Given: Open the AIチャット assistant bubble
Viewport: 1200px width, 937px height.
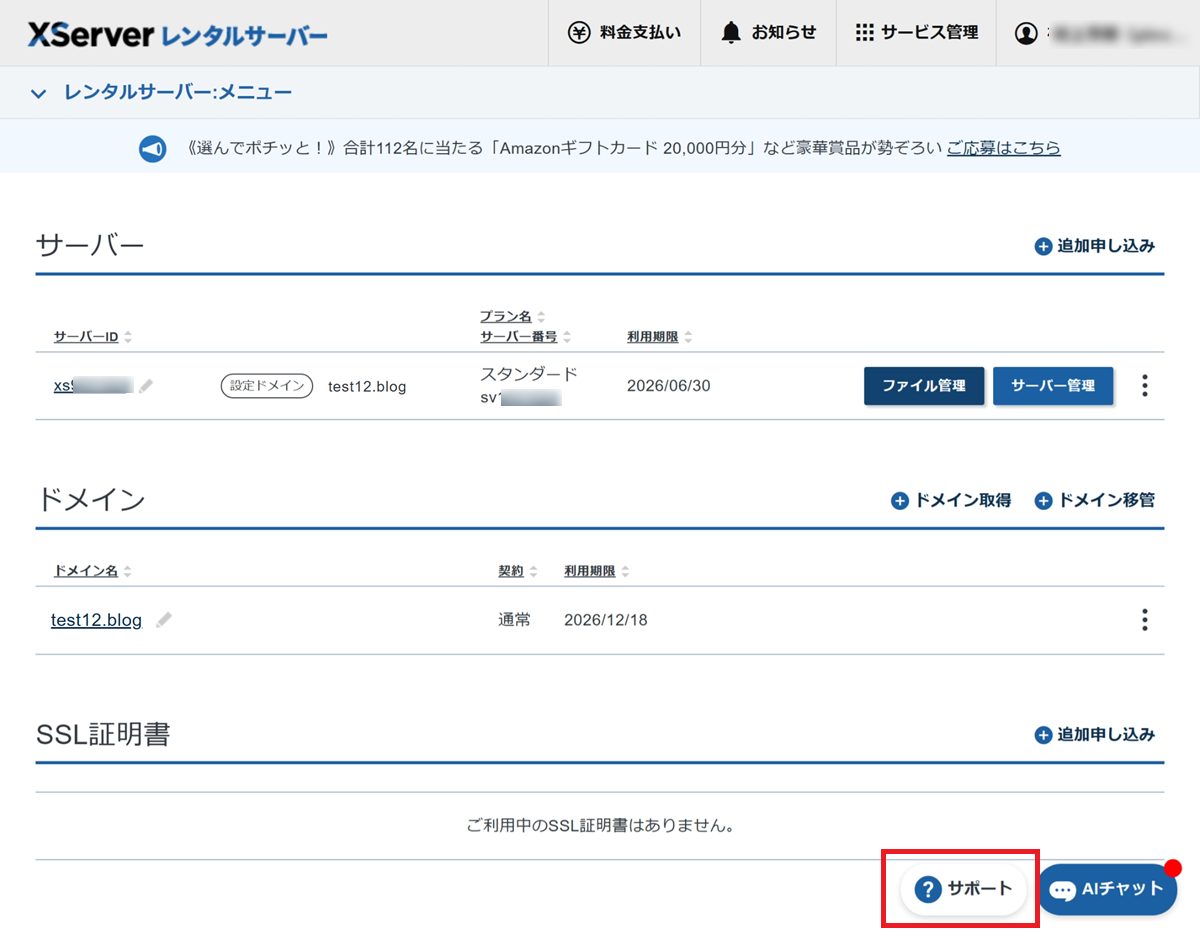Looking at the screenshot, I should (1107, 888).
